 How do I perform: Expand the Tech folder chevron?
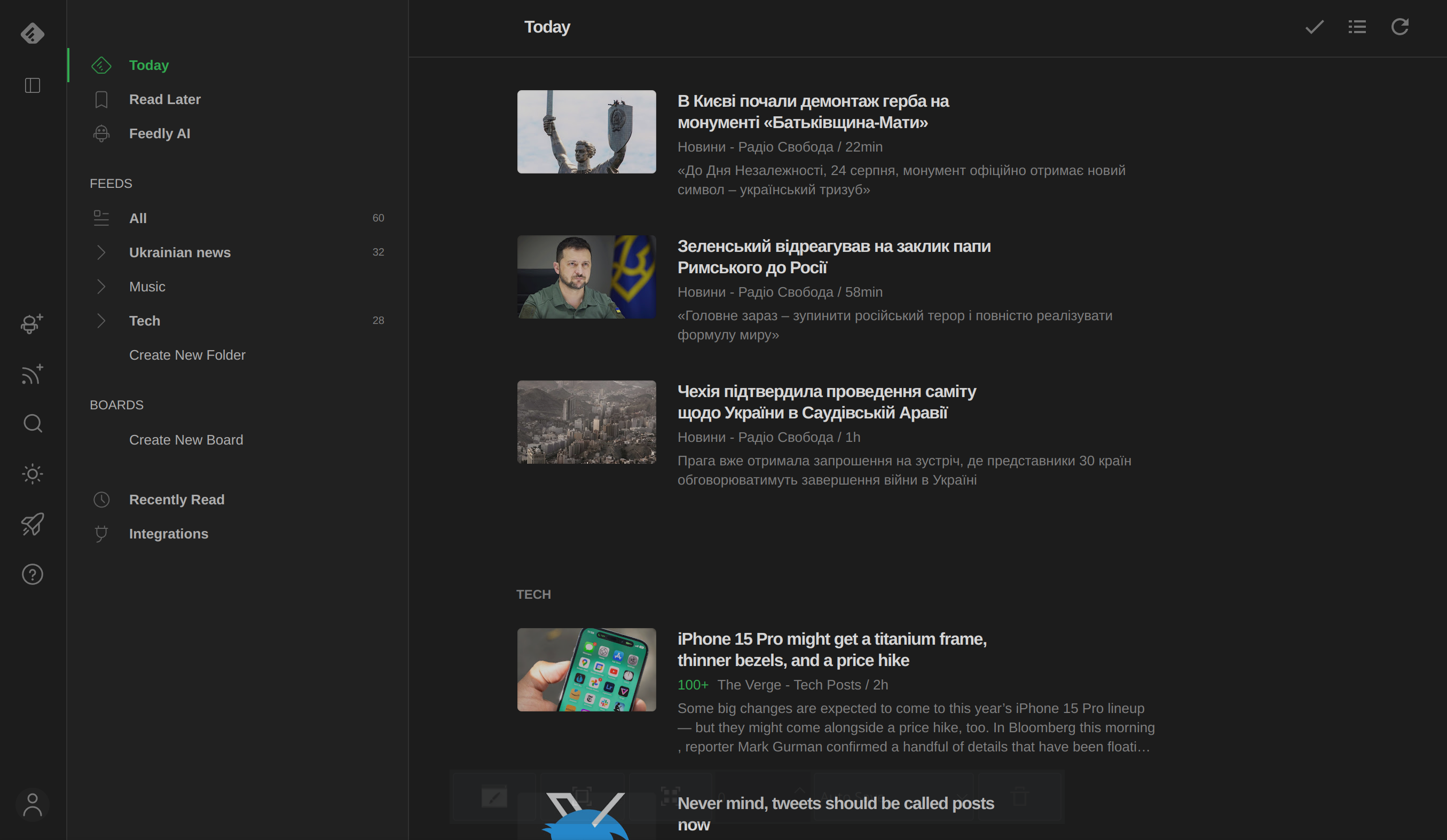pyautogui.click(x=101, y=321)
